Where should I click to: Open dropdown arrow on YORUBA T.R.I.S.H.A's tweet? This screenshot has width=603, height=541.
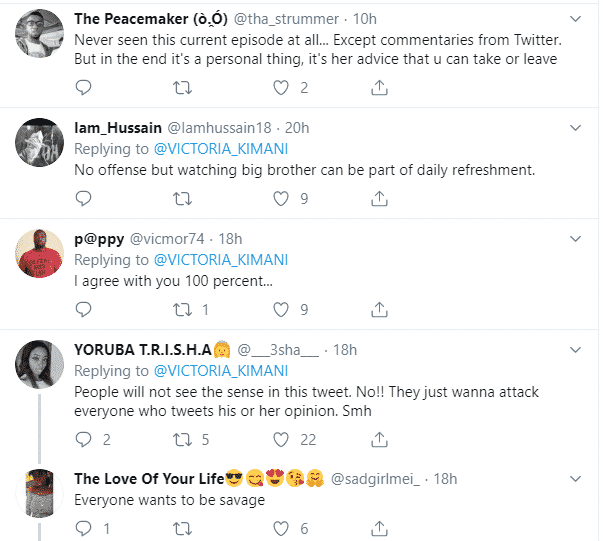pos(575,349)
